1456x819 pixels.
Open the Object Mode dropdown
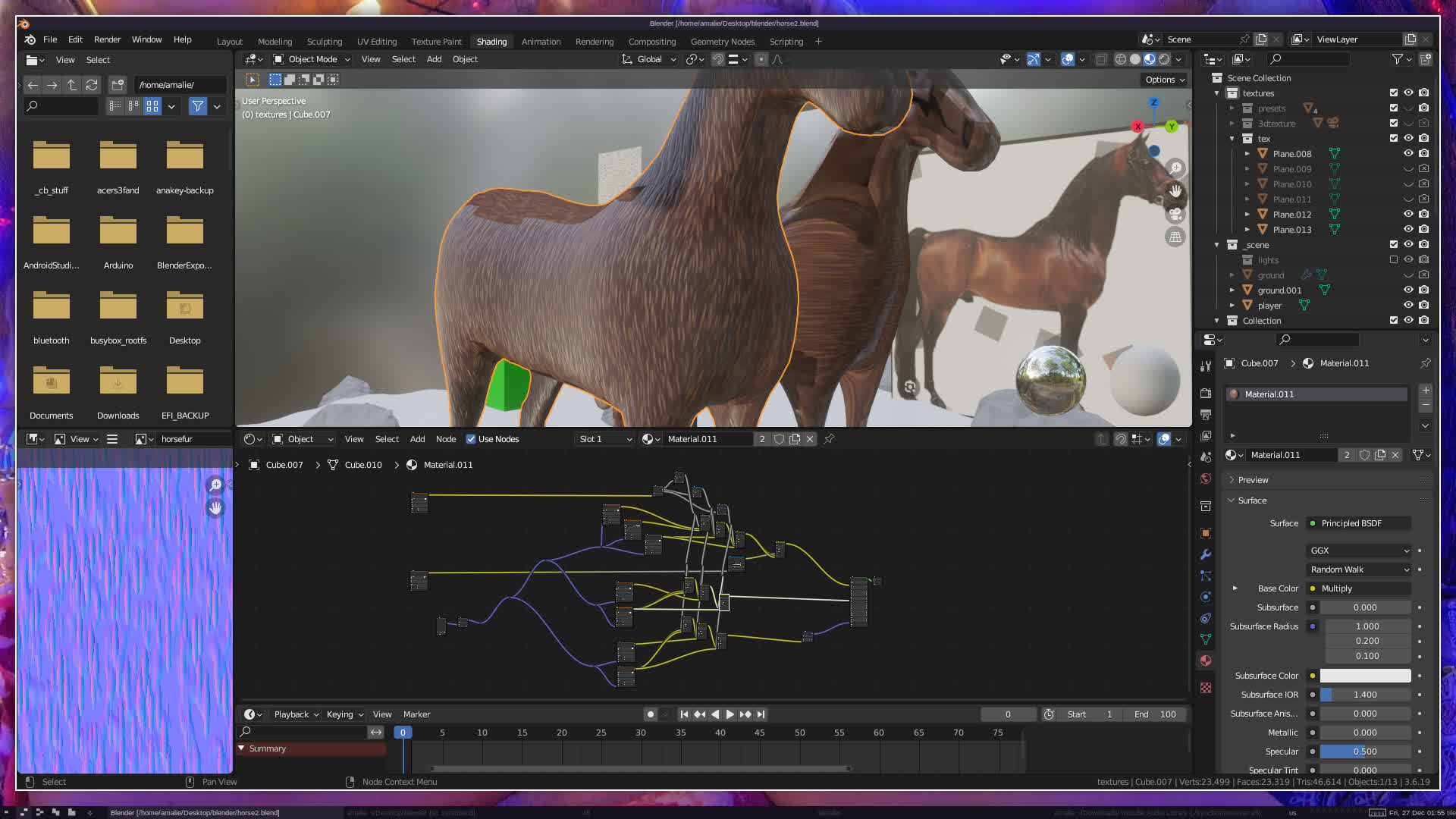[312, 59]
